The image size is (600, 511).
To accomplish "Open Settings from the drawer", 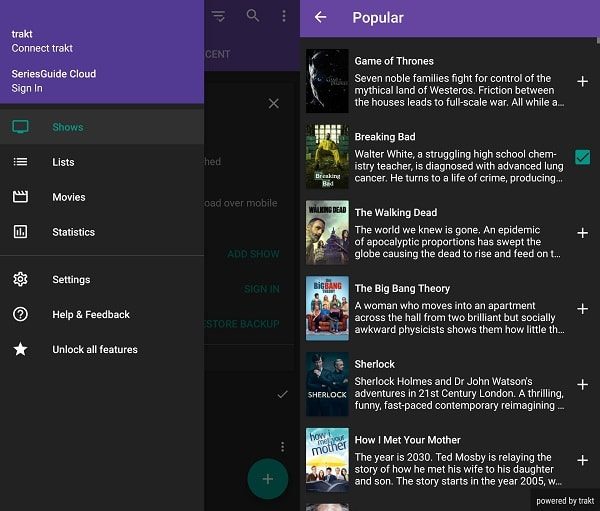I will pos(102,279).
